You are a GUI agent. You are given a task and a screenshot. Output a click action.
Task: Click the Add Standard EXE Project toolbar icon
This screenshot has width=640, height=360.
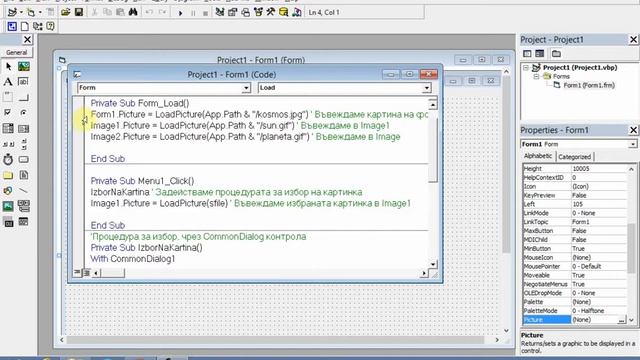point(12,12)
